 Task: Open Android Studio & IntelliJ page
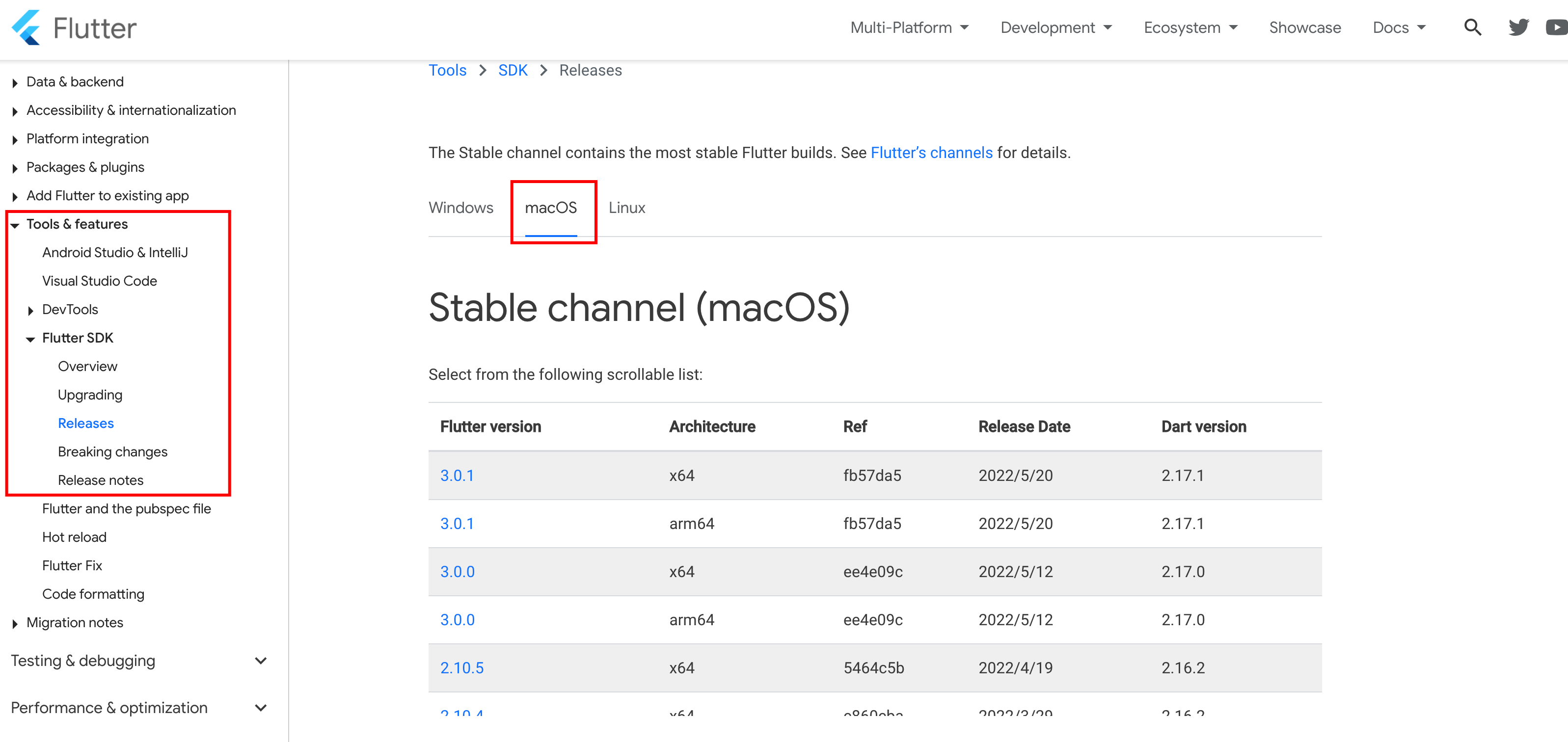pyautogui.click(x=115, y=252)
